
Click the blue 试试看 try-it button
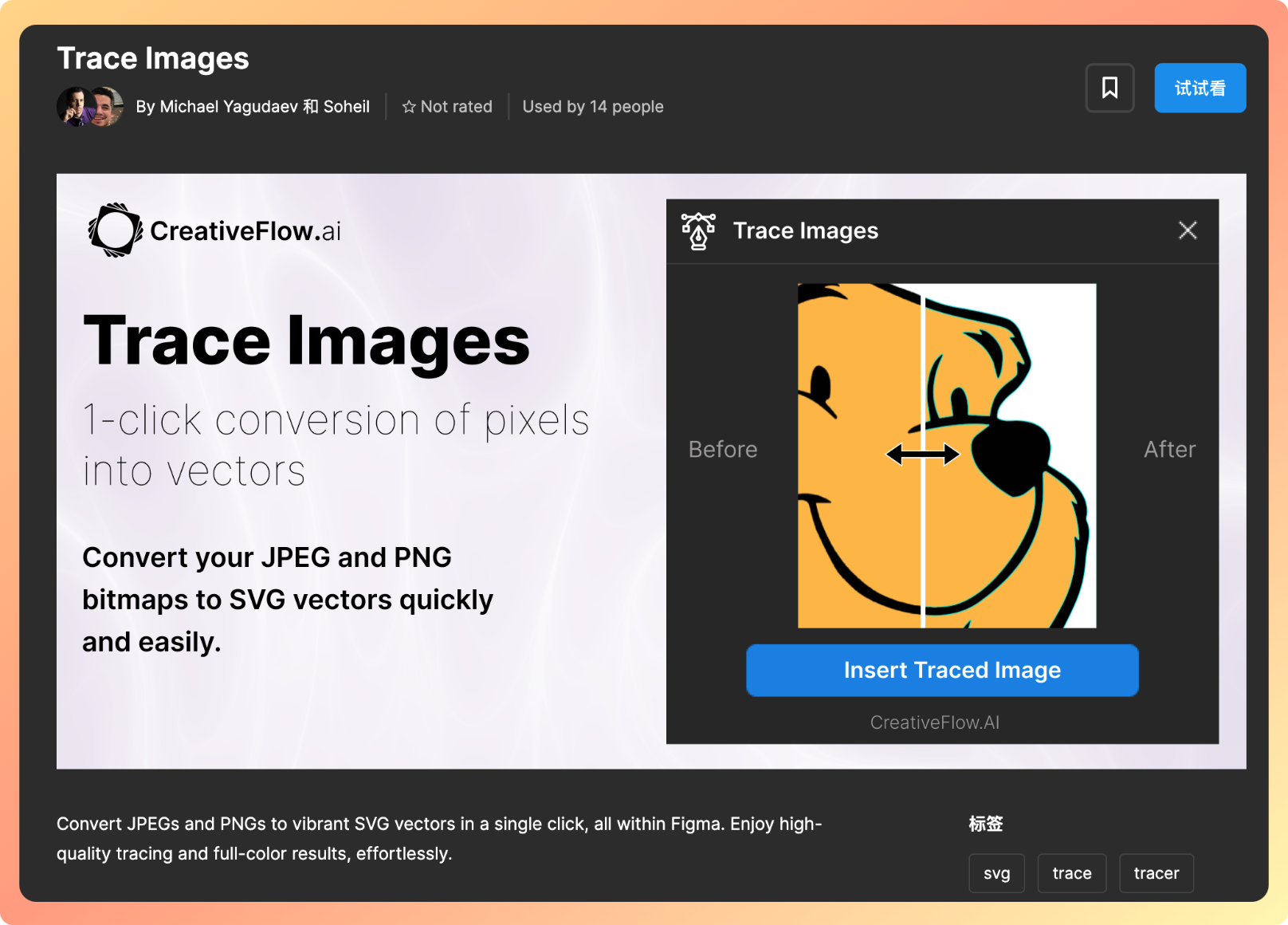[x=1200, y=88]
